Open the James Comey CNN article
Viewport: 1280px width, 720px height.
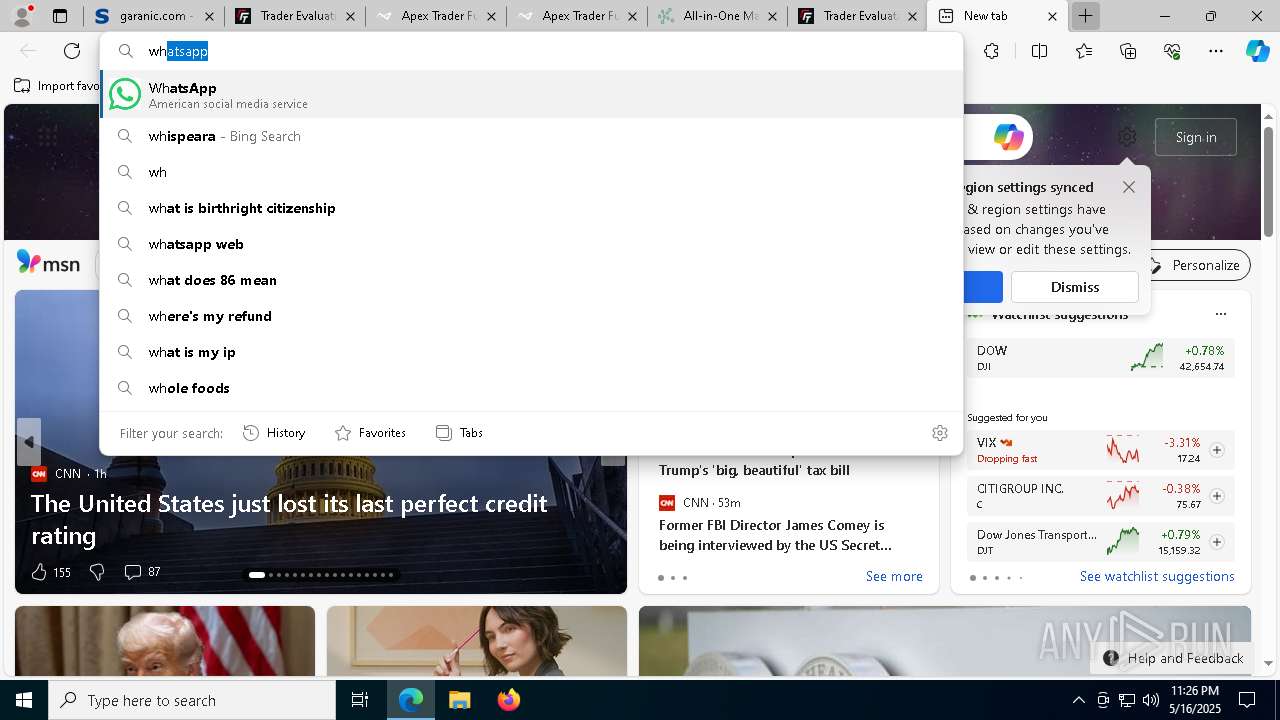coord(775,535)
